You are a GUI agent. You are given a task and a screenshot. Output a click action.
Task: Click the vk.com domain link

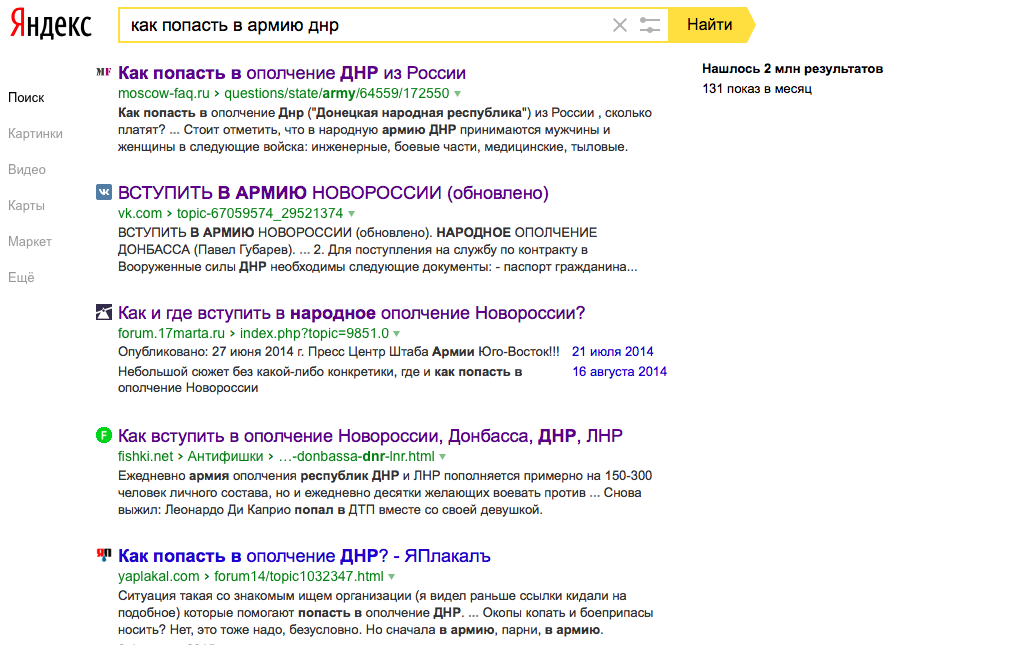click(x=140, y=213)
